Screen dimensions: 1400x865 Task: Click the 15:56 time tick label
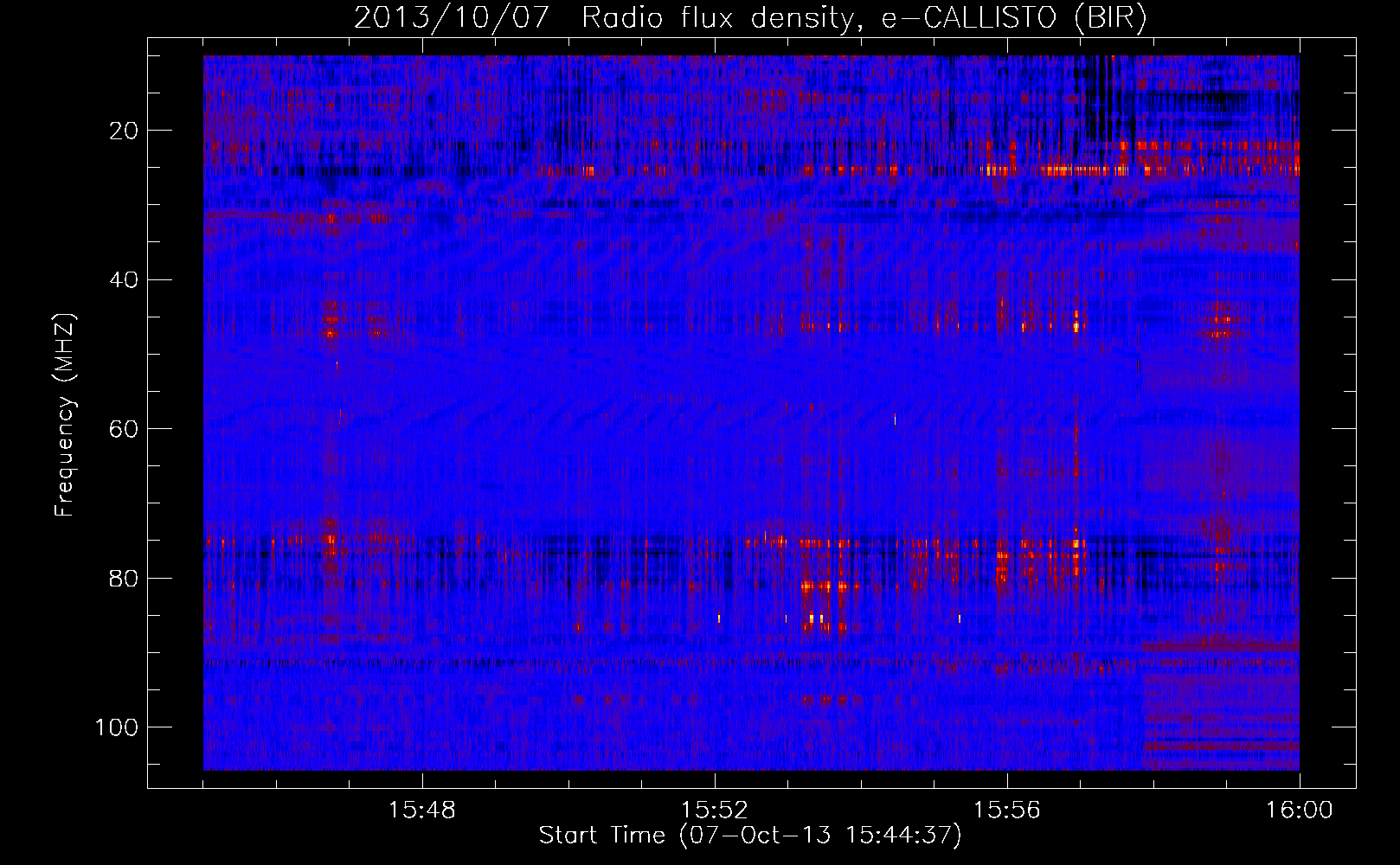point(1007,811)
